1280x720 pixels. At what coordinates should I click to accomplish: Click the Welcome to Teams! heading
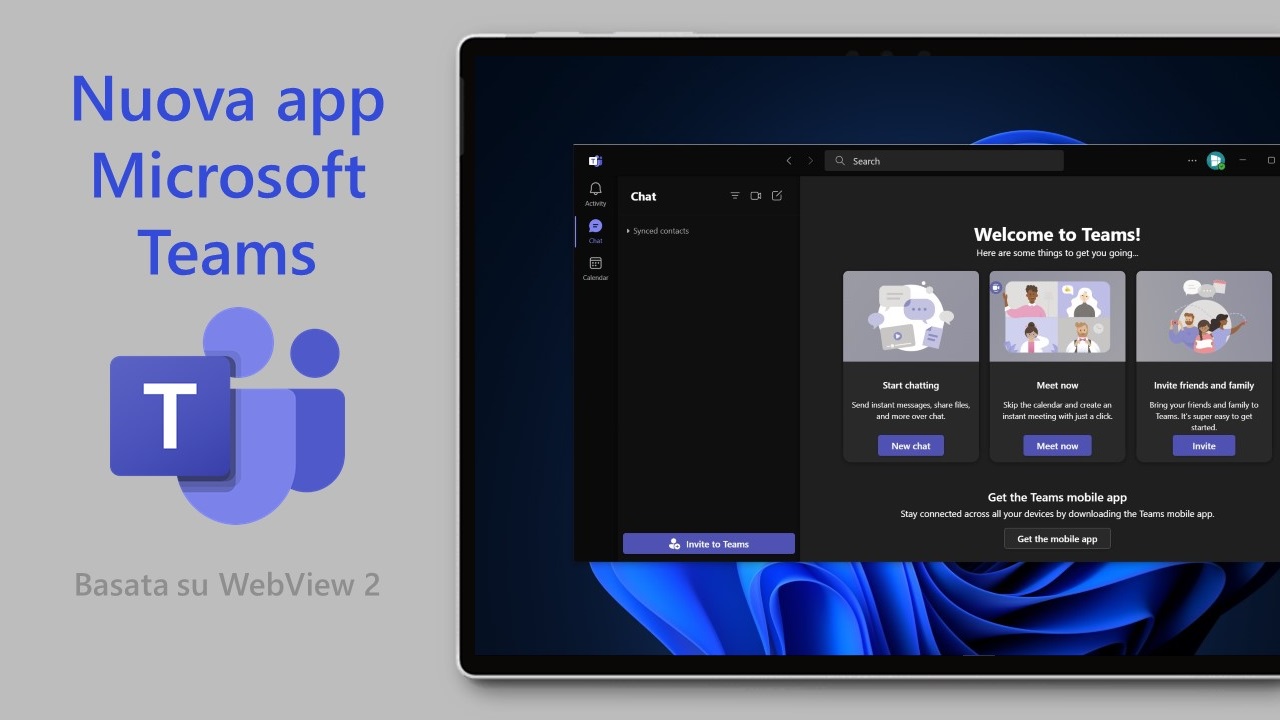[1057, 235]
